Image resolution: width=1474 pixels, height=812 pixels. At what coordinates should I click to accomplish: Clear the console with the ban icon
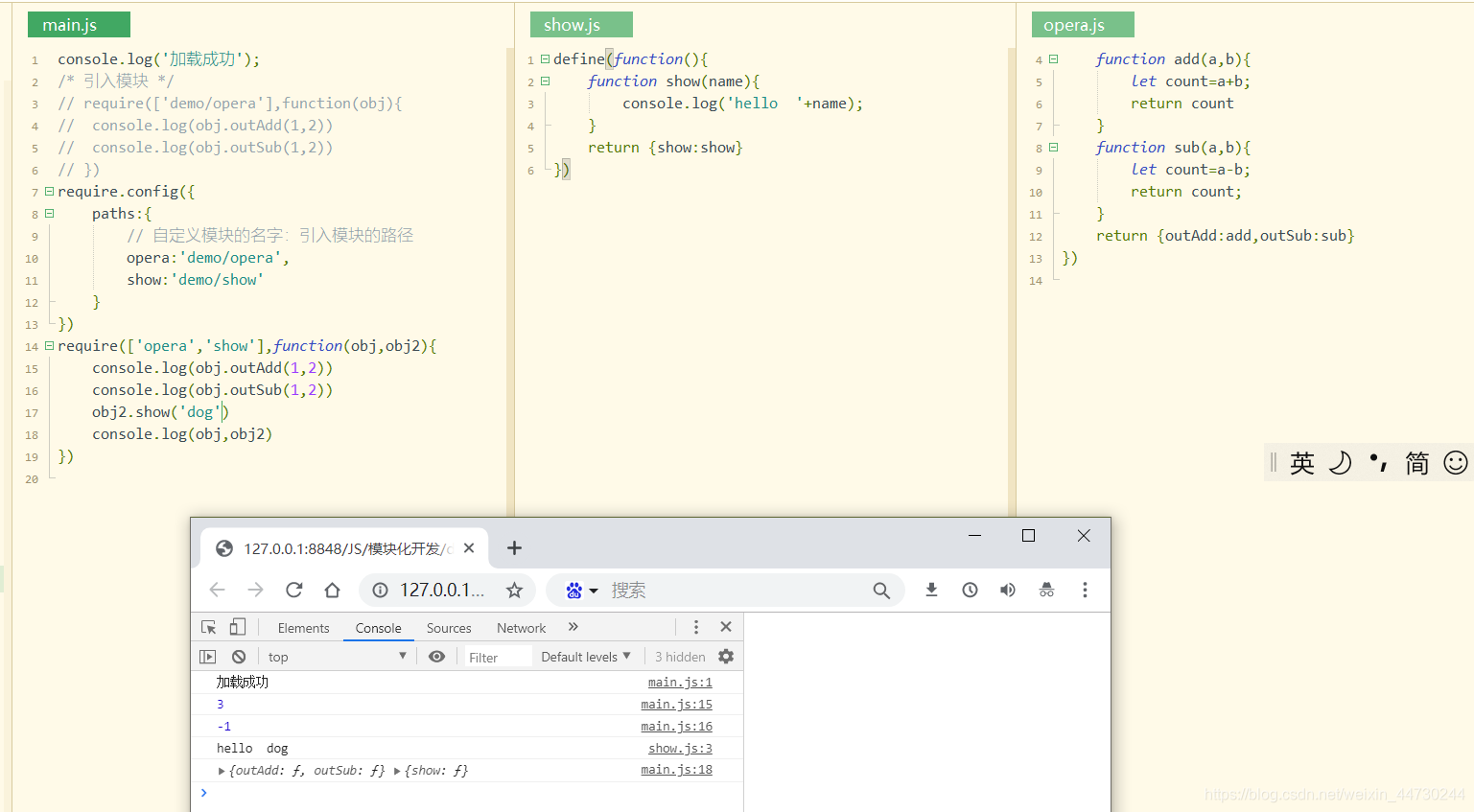tap(239, 657)
